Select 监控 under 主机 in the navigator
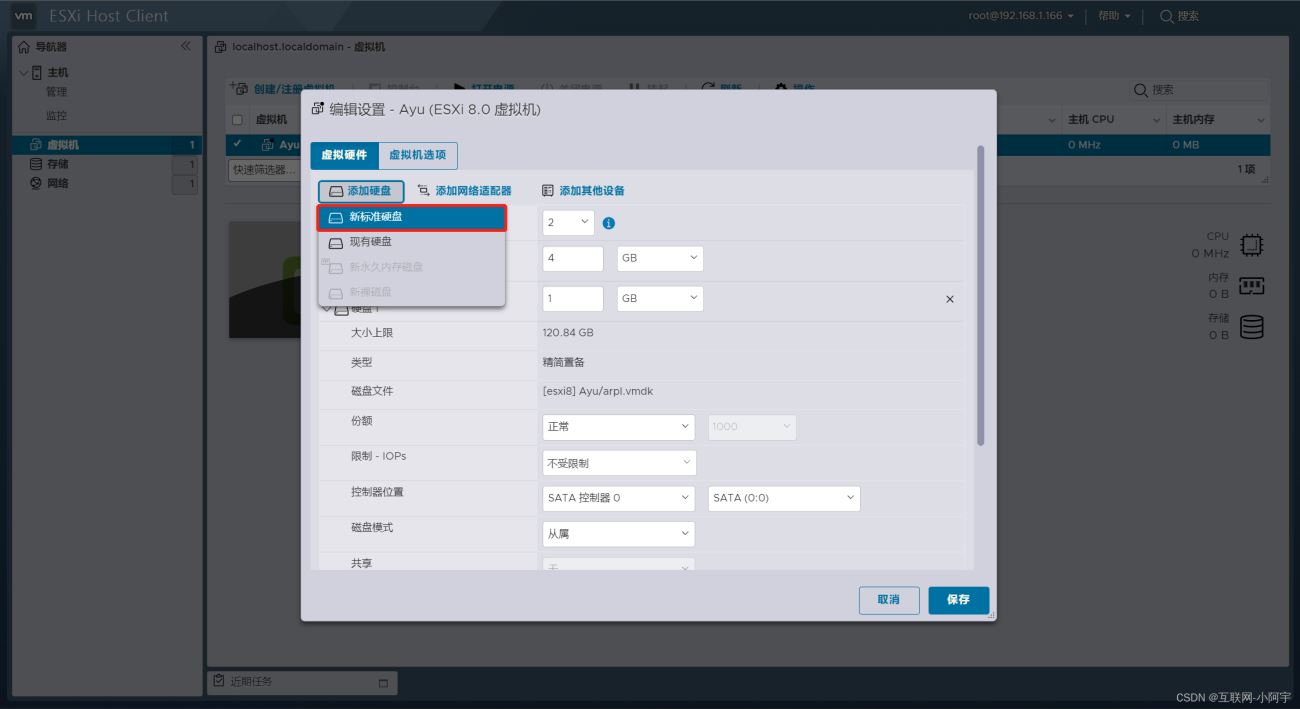The image size is (1300, 709). click(x=56, y=116)
